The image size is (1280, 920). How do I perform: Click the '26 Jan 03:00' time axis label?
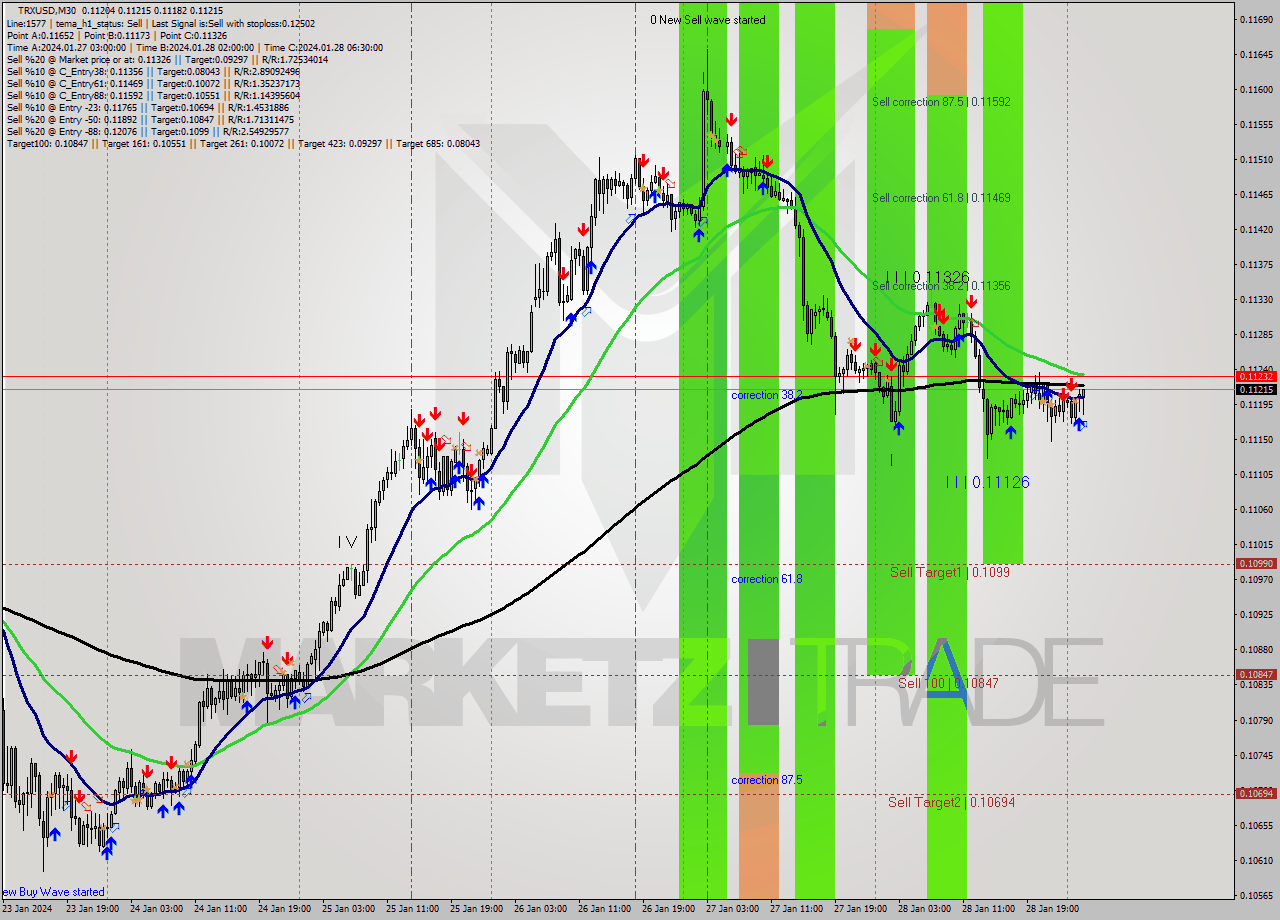(x=540, y=909)
